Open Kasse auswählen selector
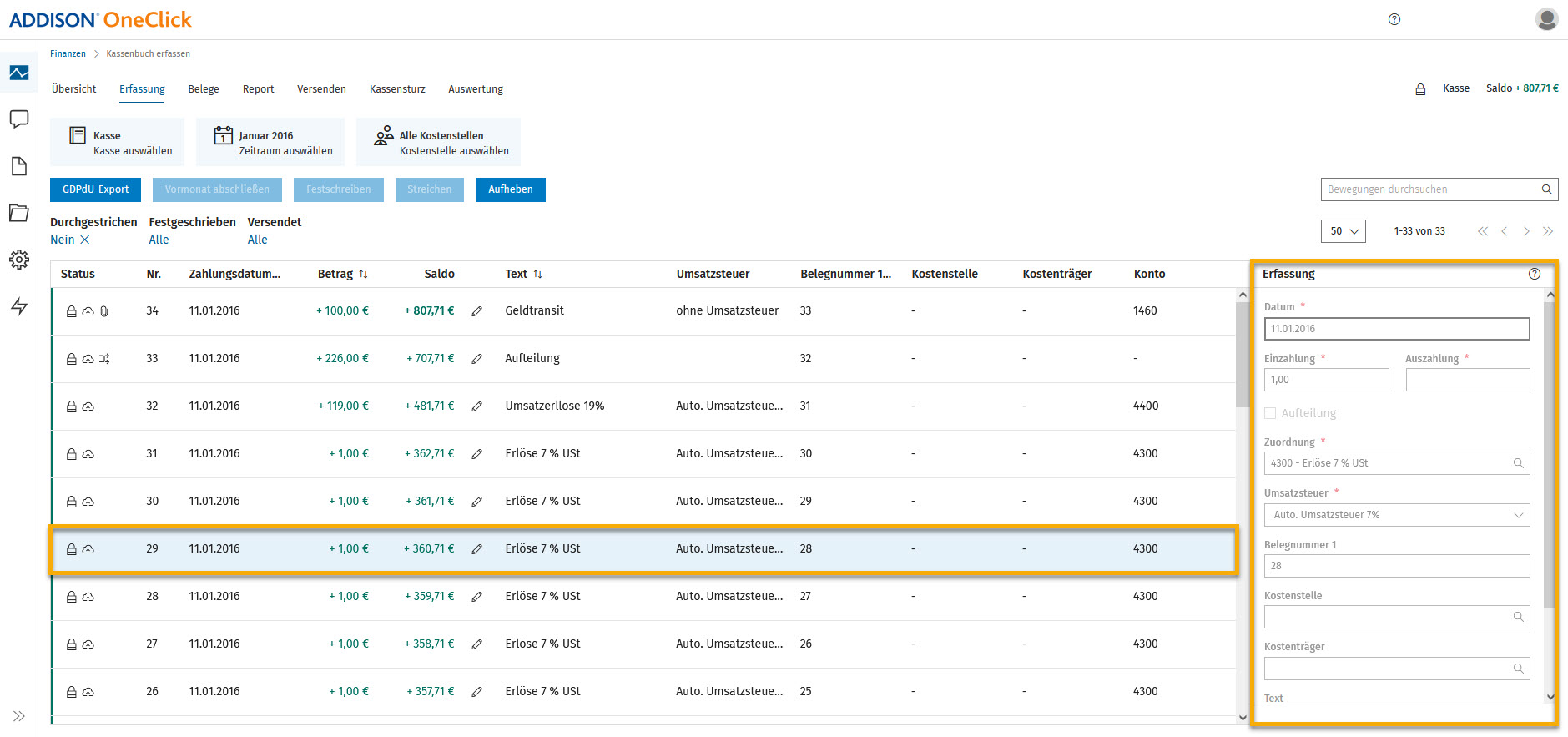Image resolution: width=1568 pixels, height=737 pixels. click(x=118, y=142)
